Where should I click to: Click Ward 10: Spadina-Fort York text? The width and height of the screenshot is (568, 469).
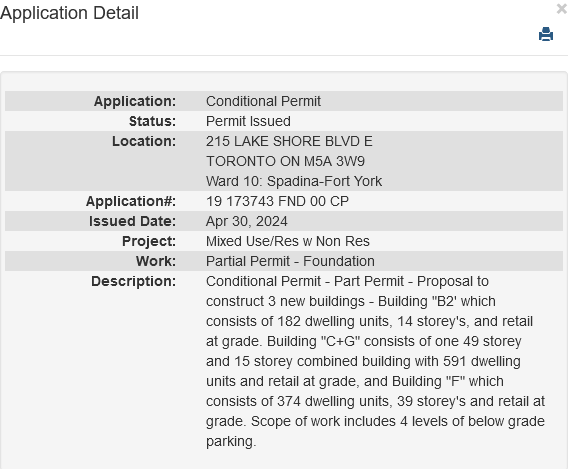tap(294, 181)
